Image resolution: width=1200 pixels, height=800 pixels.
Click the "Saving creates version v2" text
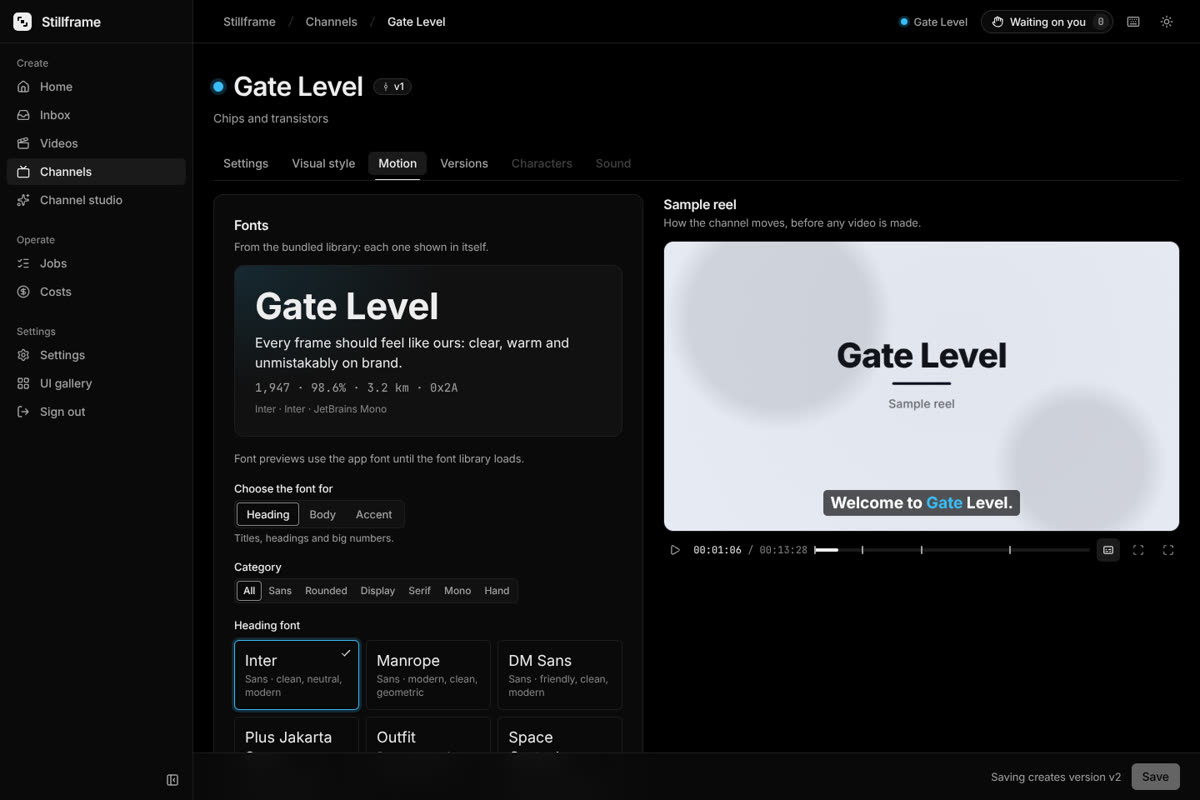(1056, 777)
